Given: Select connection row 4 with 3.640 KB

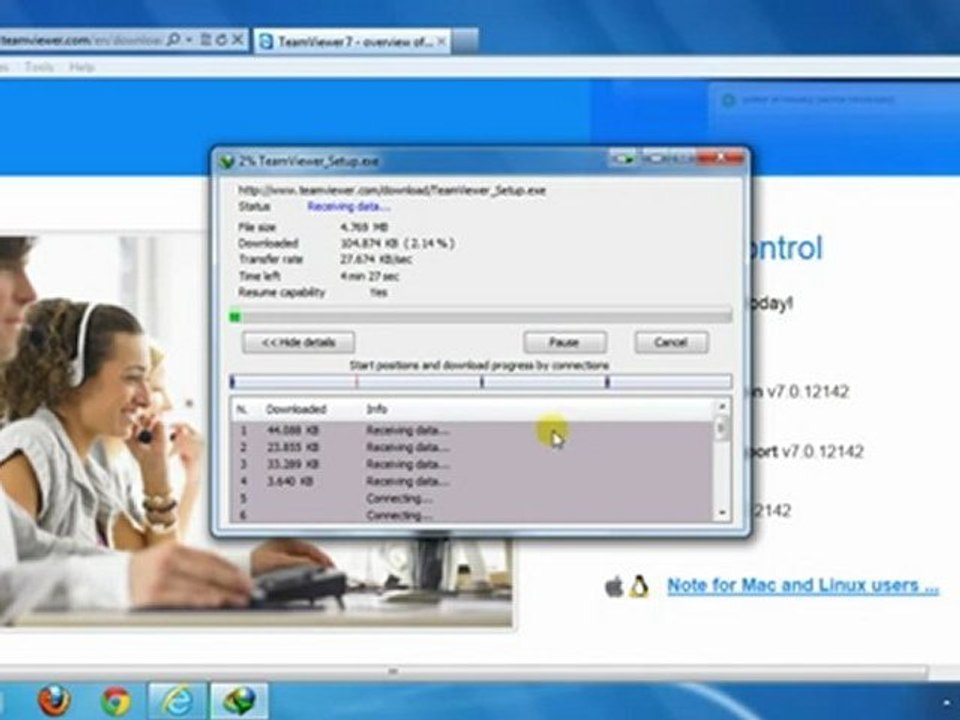Looking at the screenshot, I should tap(472, 482).
